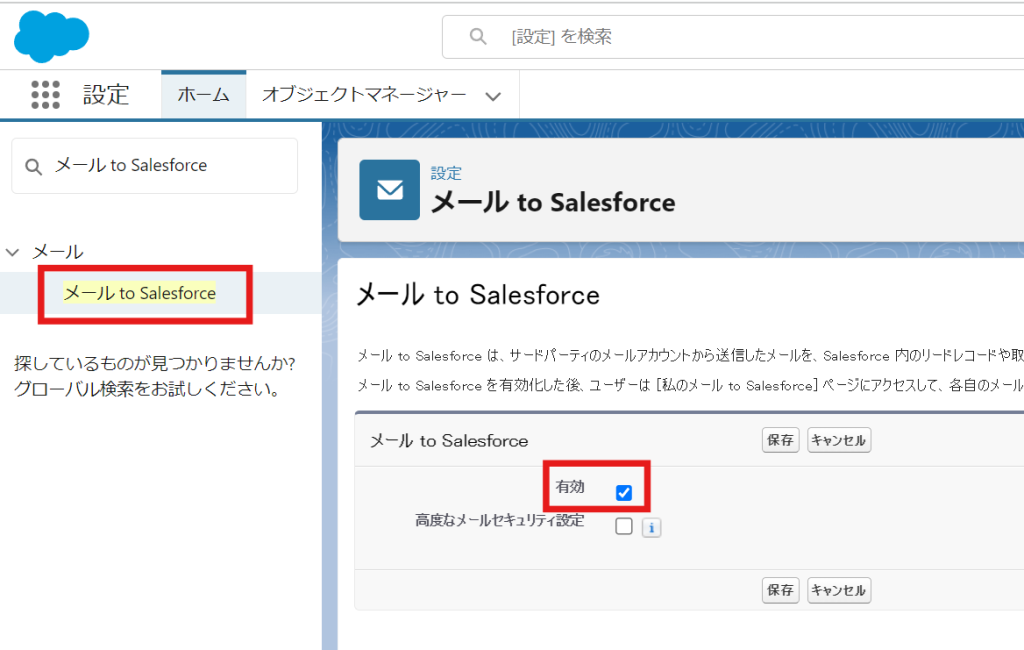Enable the 高度なメールセキュリティ設定 checkbox
The width and height of the screenshot is (1024, 650).
(x=624, y=526)
